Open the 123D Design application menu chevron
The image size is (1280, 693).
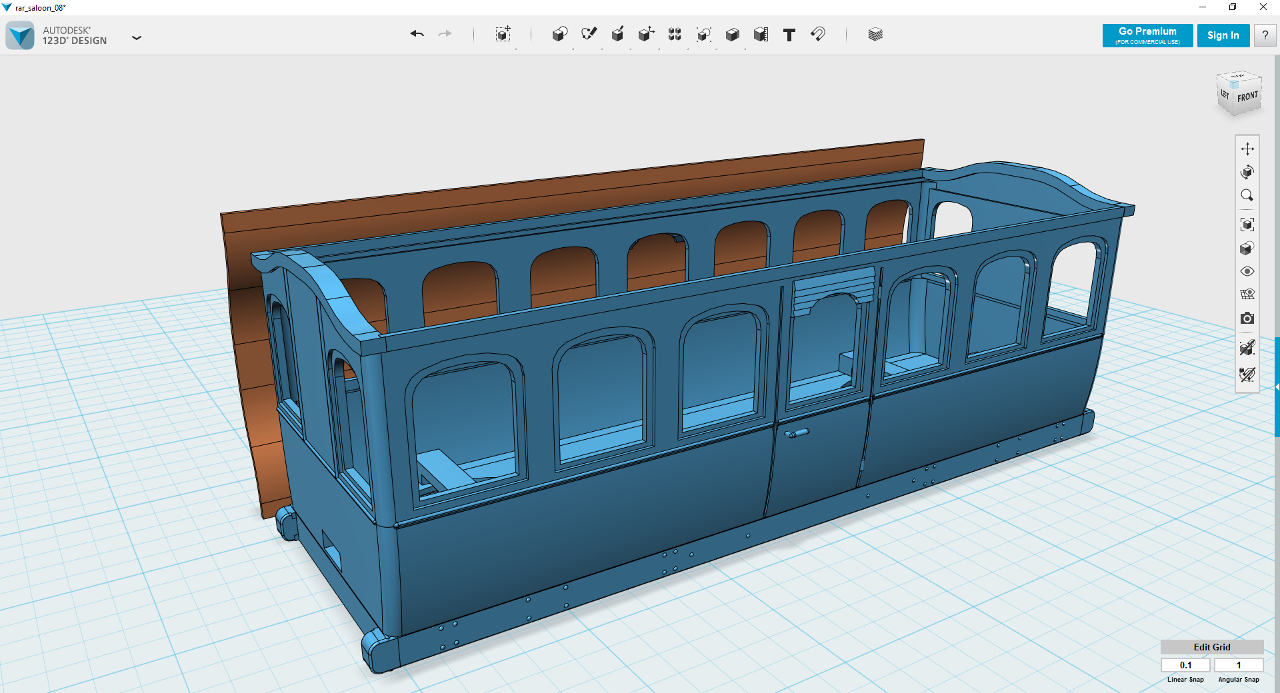(137, 38)
